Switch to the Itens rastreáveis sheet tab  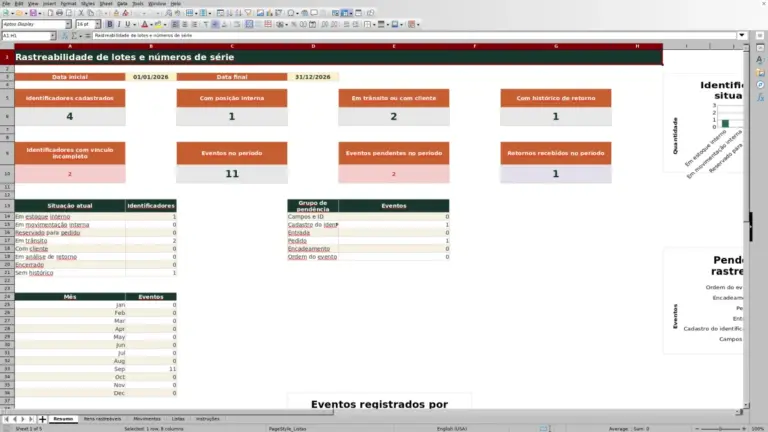pyautogui.click(x=102, y=419)
